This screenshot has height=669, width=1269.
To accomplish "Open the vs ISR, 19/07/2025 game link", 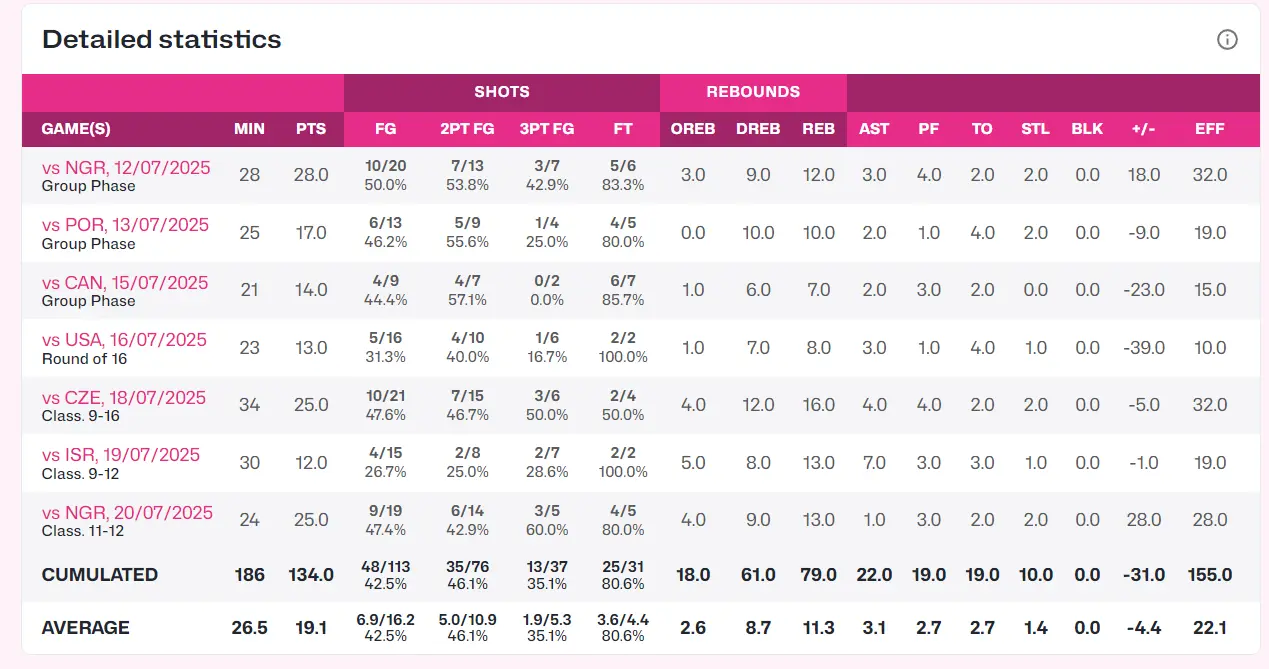I will coord(121,455).
